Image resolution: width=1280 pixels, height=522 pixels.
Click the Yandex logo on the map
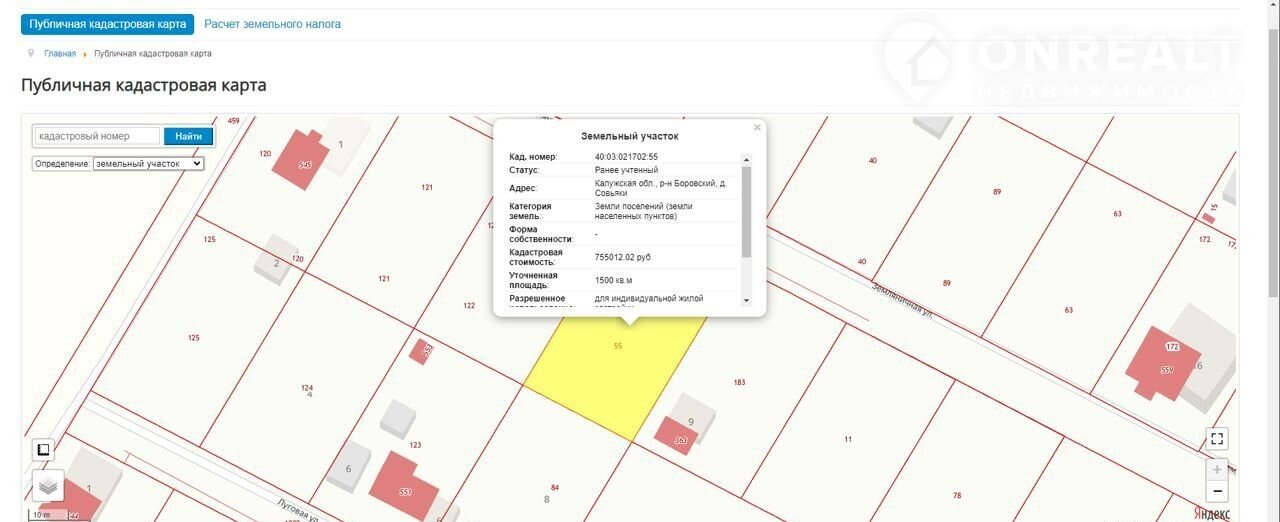point(1212,513)
